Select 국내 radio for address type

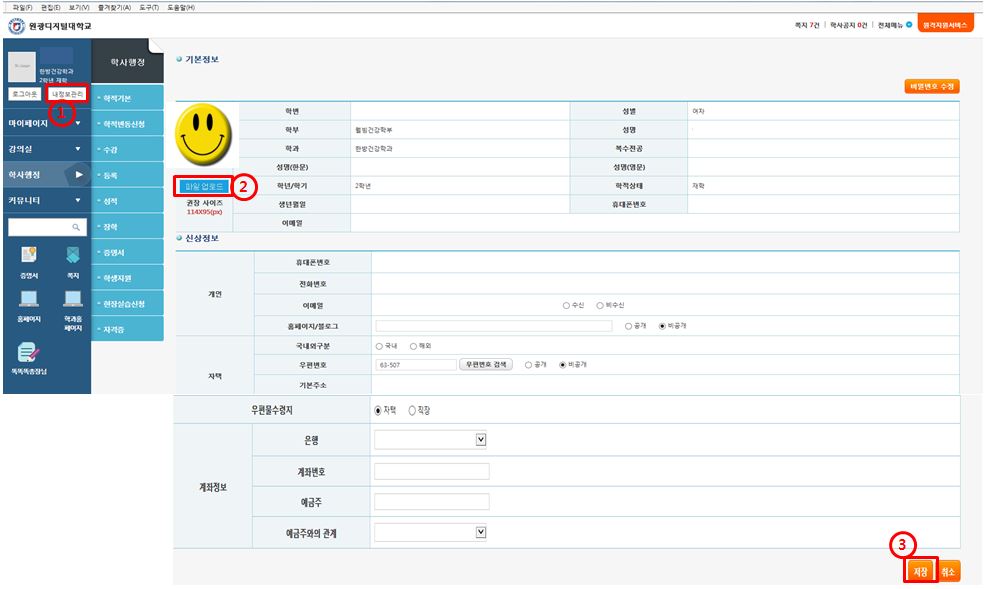[x=380, y=345]
